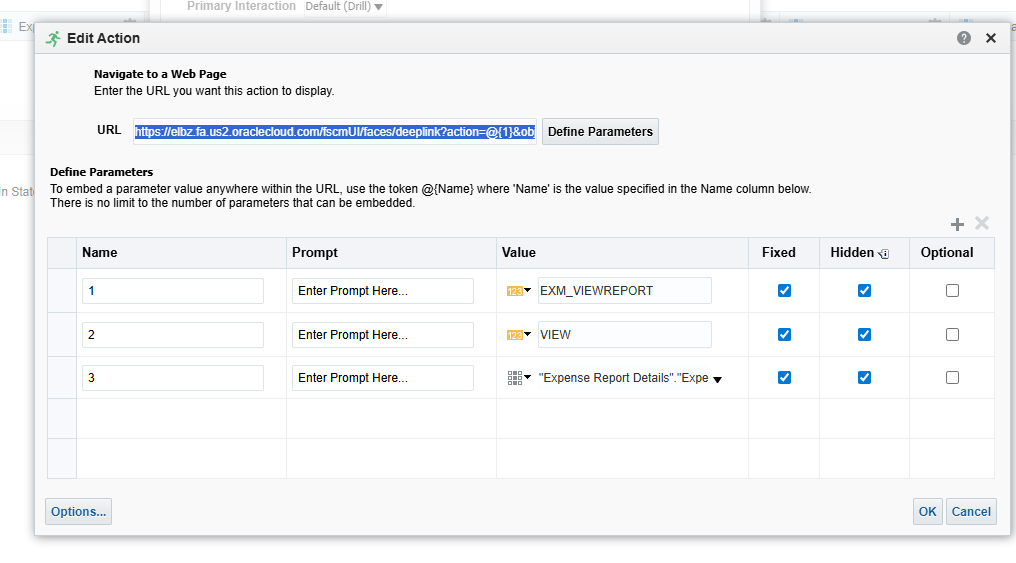This screenshot has width=1016, height=563.
Task: Check Optional for parameter 1
Action: 952,291
